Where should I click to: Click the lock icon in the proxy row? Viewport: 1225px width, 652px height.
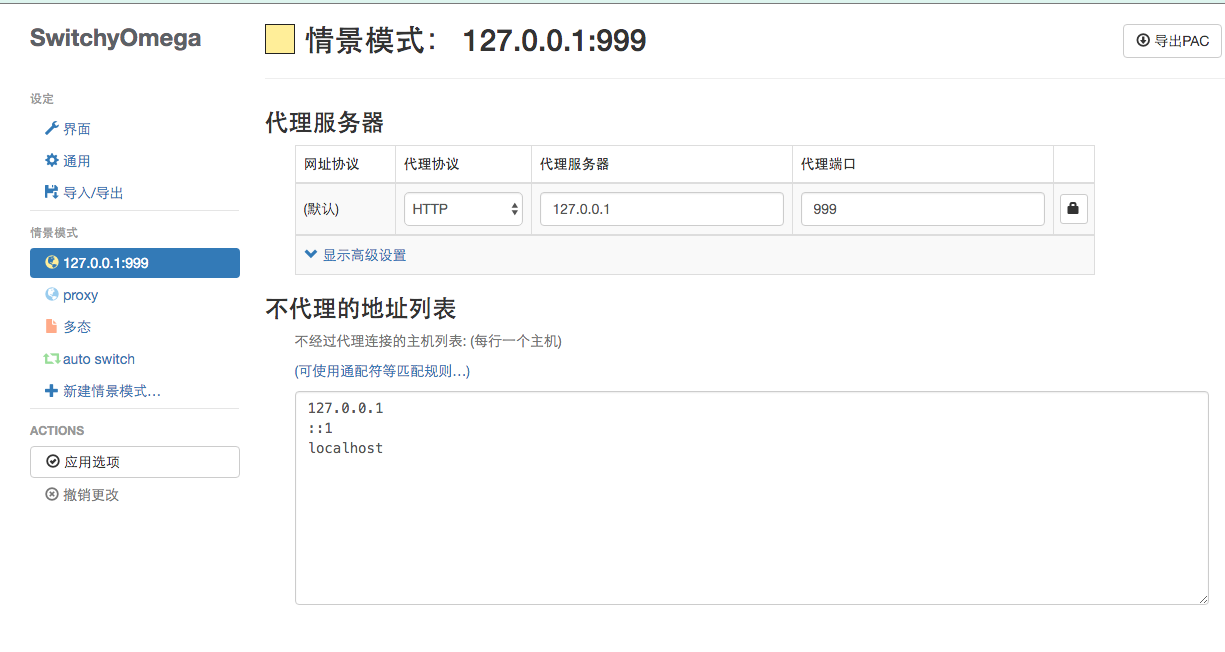(x=1073, y=208)
